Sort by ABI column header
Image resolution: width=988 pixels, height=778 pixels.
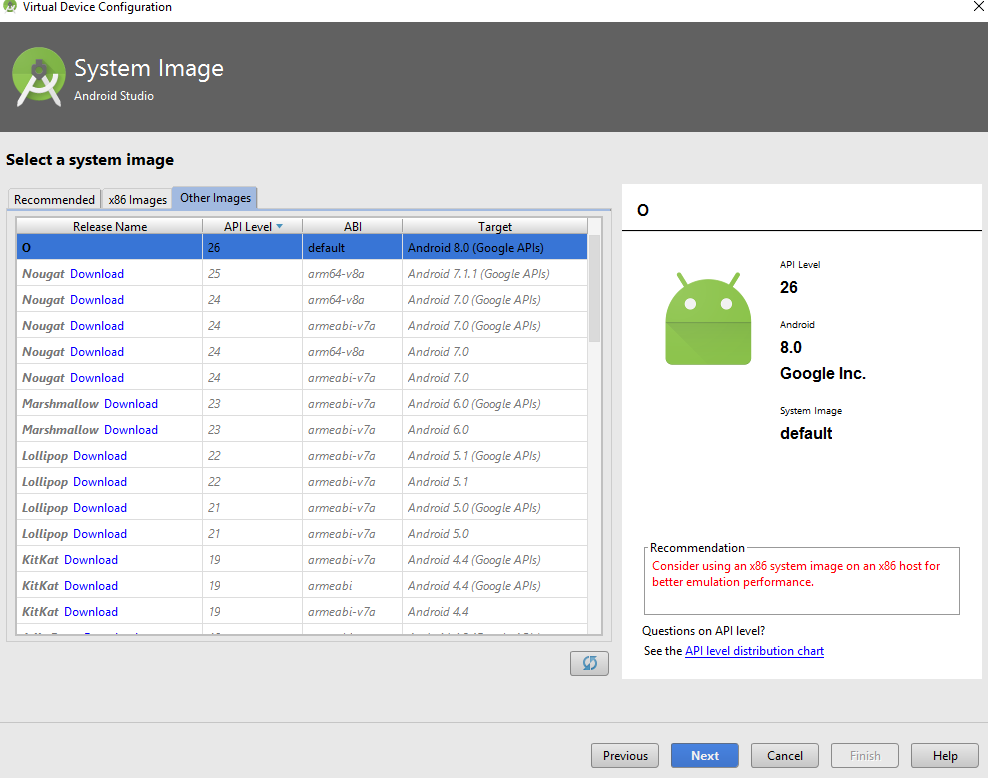pos(353,226)
